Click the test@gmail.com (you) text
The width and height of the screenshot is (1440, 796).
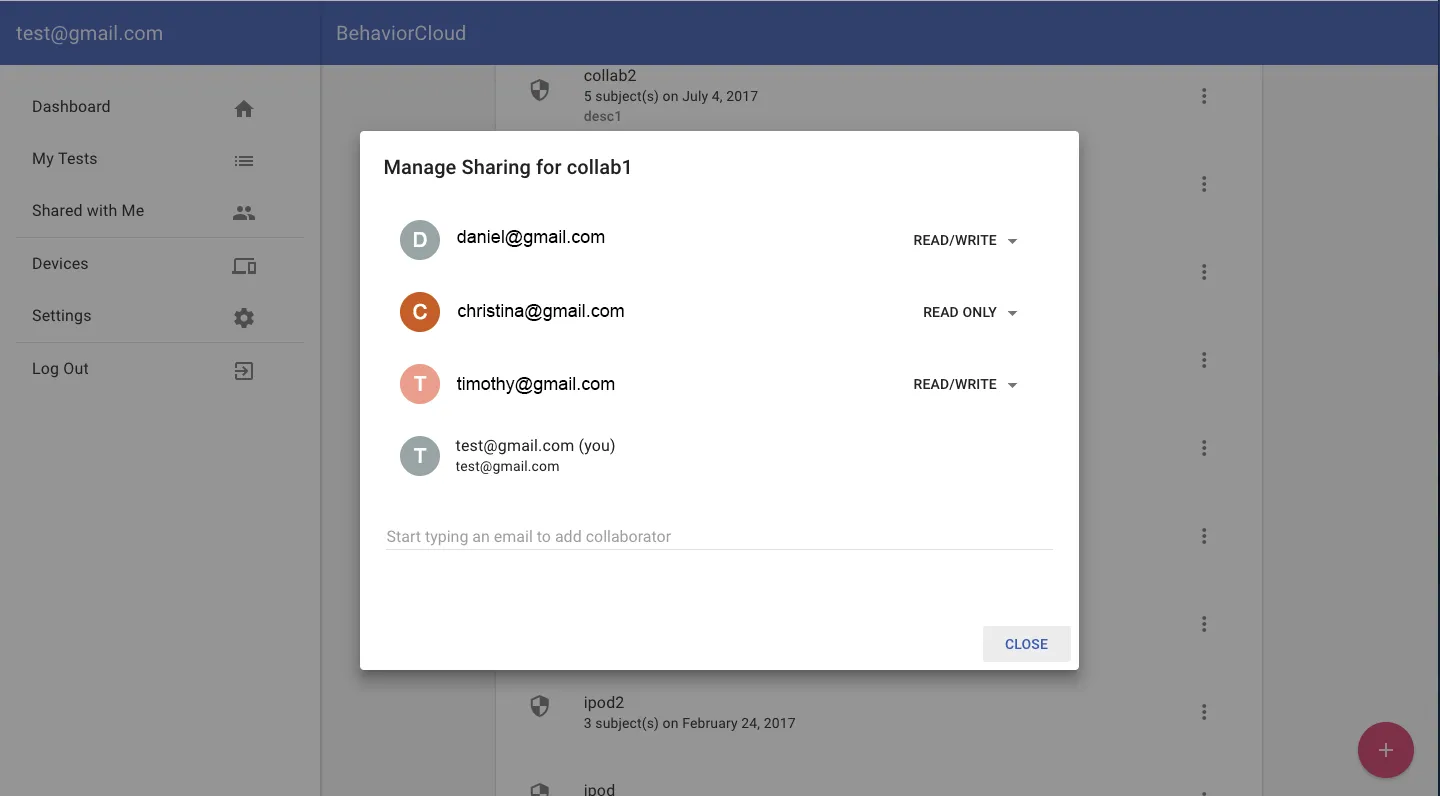point(535,446)
